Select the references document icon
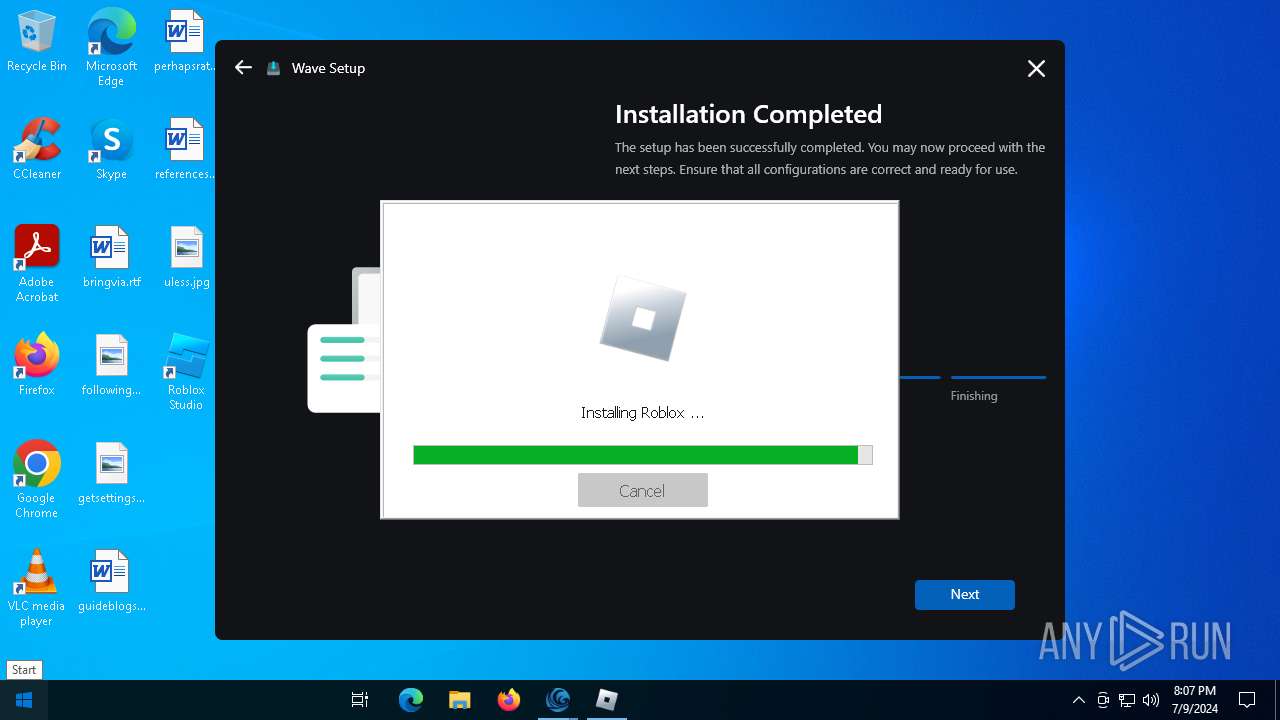1280x720 pixels. (x=185, y=150)
